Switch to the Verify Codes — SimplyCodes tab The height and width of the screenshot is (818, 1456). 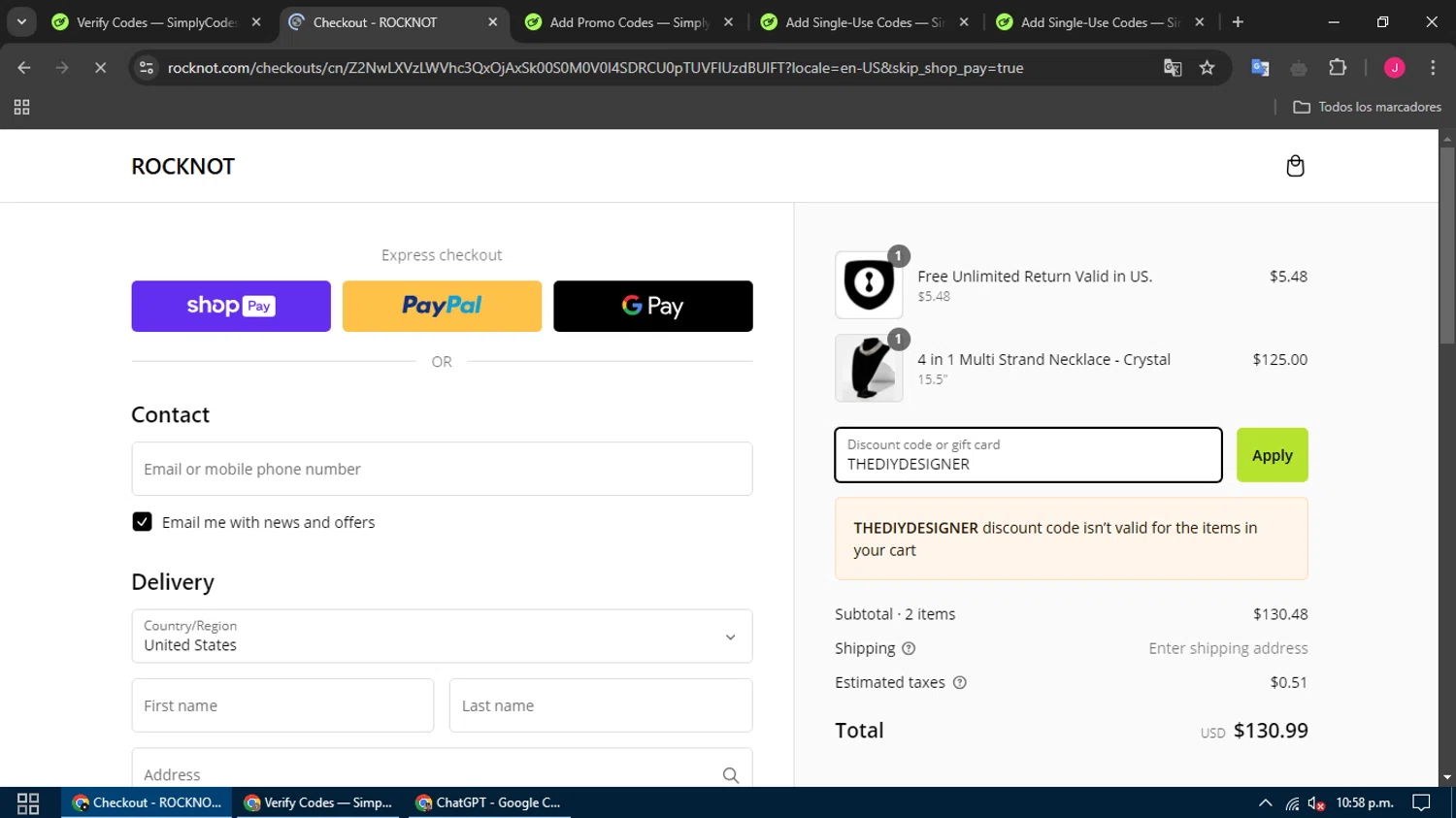tap(156, 22)
